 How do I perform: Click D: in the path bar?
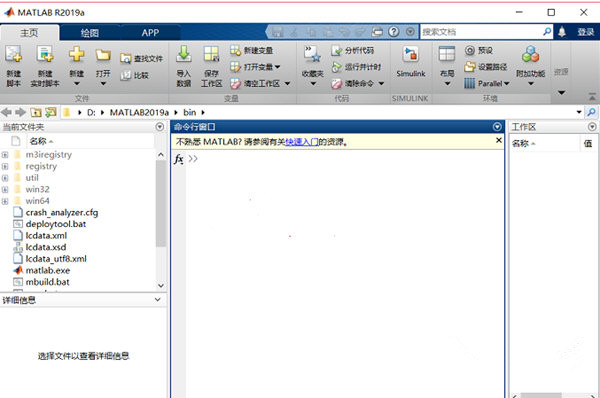(x=91, y=113)
